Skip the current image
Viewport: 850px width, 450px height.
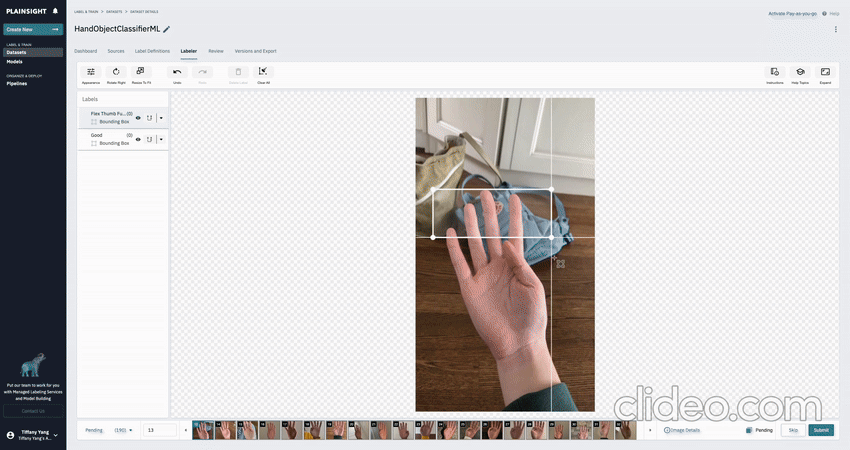pyautogui.click(x=793, y=430)
